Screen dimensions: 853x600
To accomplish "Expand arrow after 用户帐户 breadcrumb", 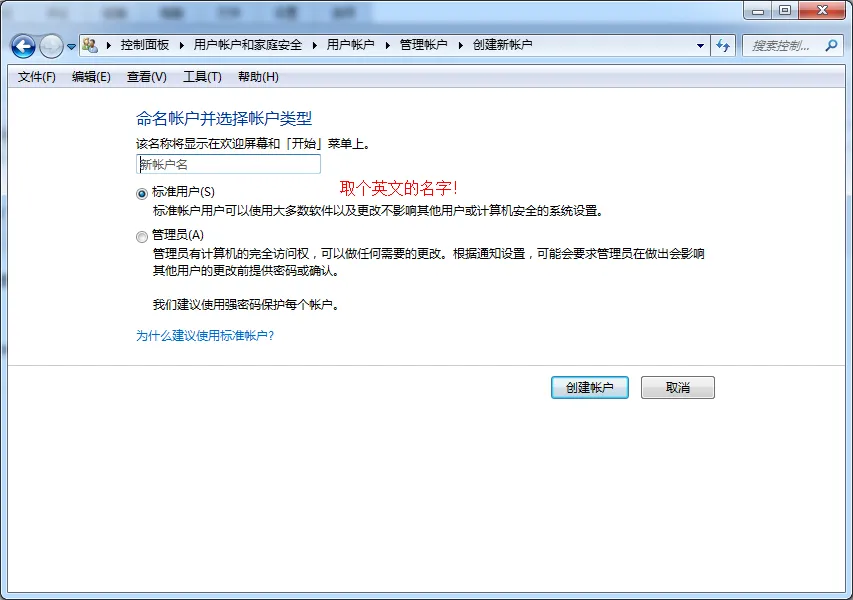I will [387, 45].
